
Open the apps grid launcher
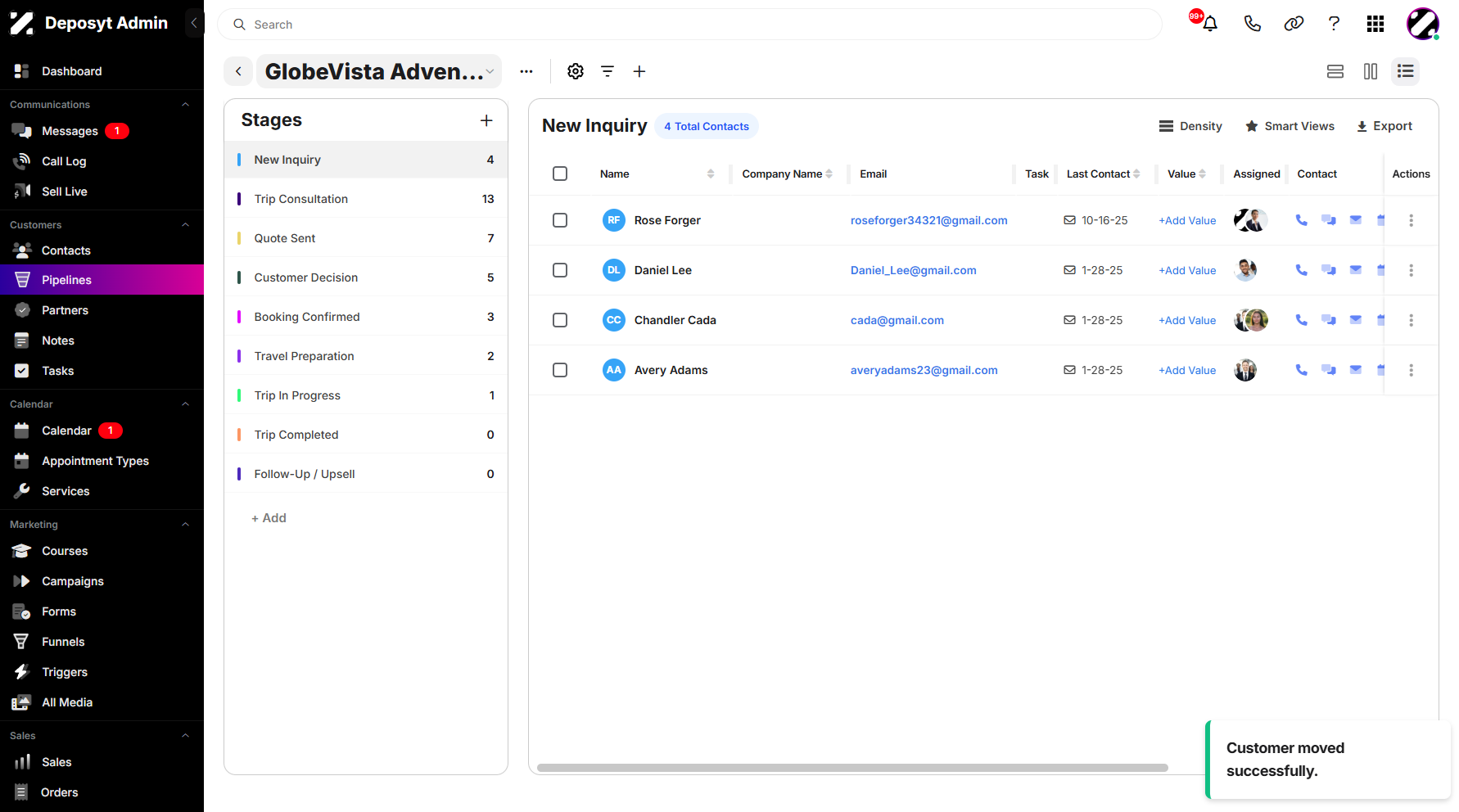coord(1375,24)
